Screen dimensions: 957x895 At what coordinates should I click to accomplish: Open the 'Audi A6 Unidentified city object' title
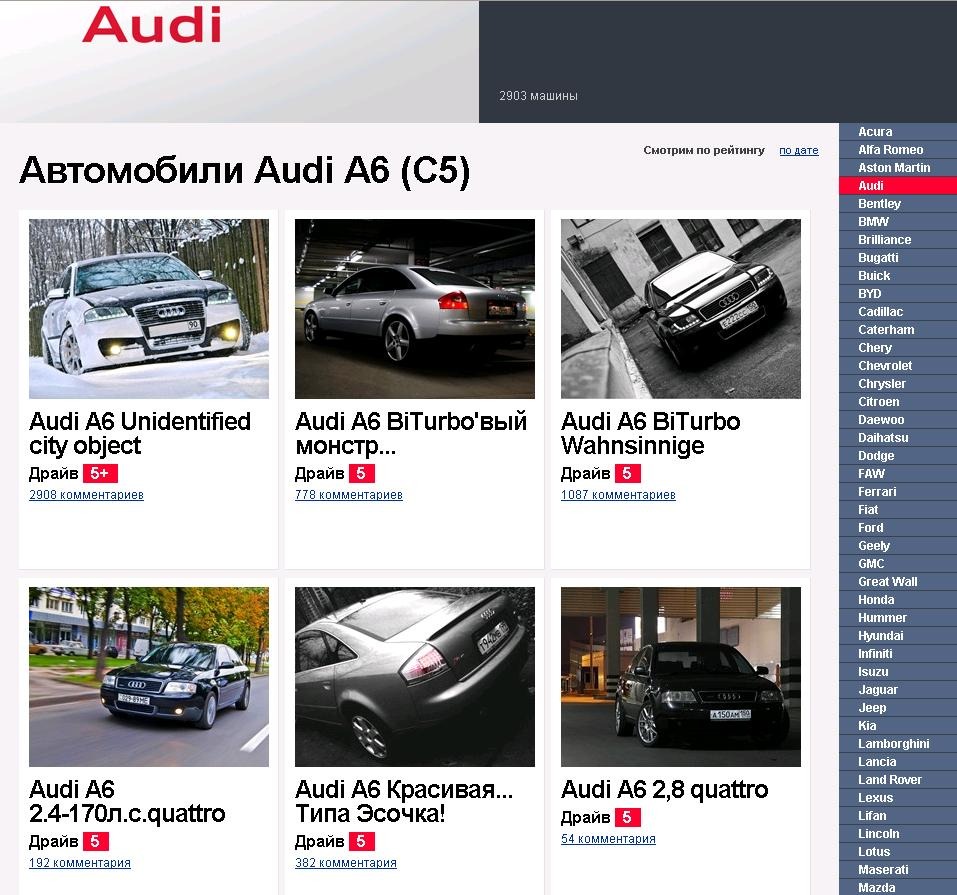pos(140,433)
